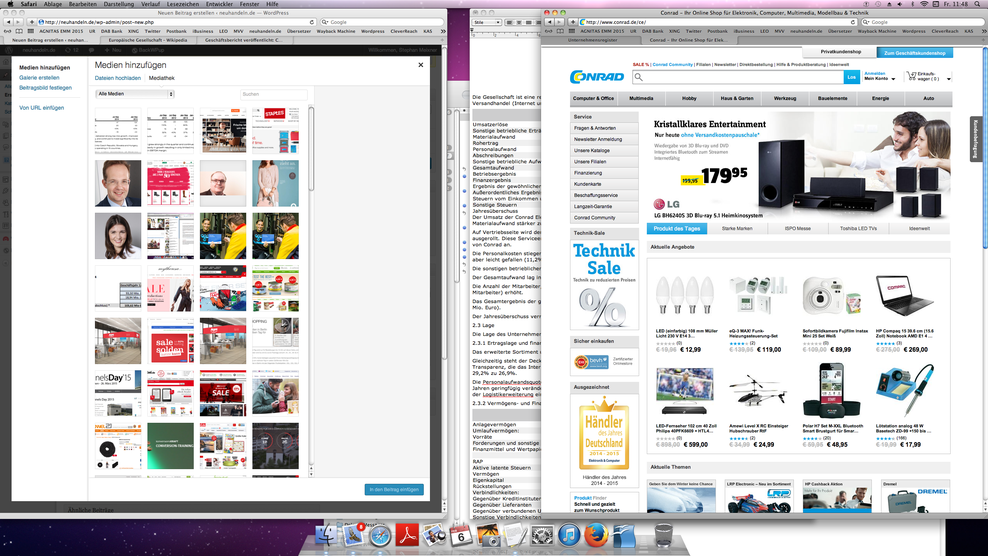The image size is (988, 556).
Task: Click Conrad window URL address bar
Action: click(x=717, y=22)
